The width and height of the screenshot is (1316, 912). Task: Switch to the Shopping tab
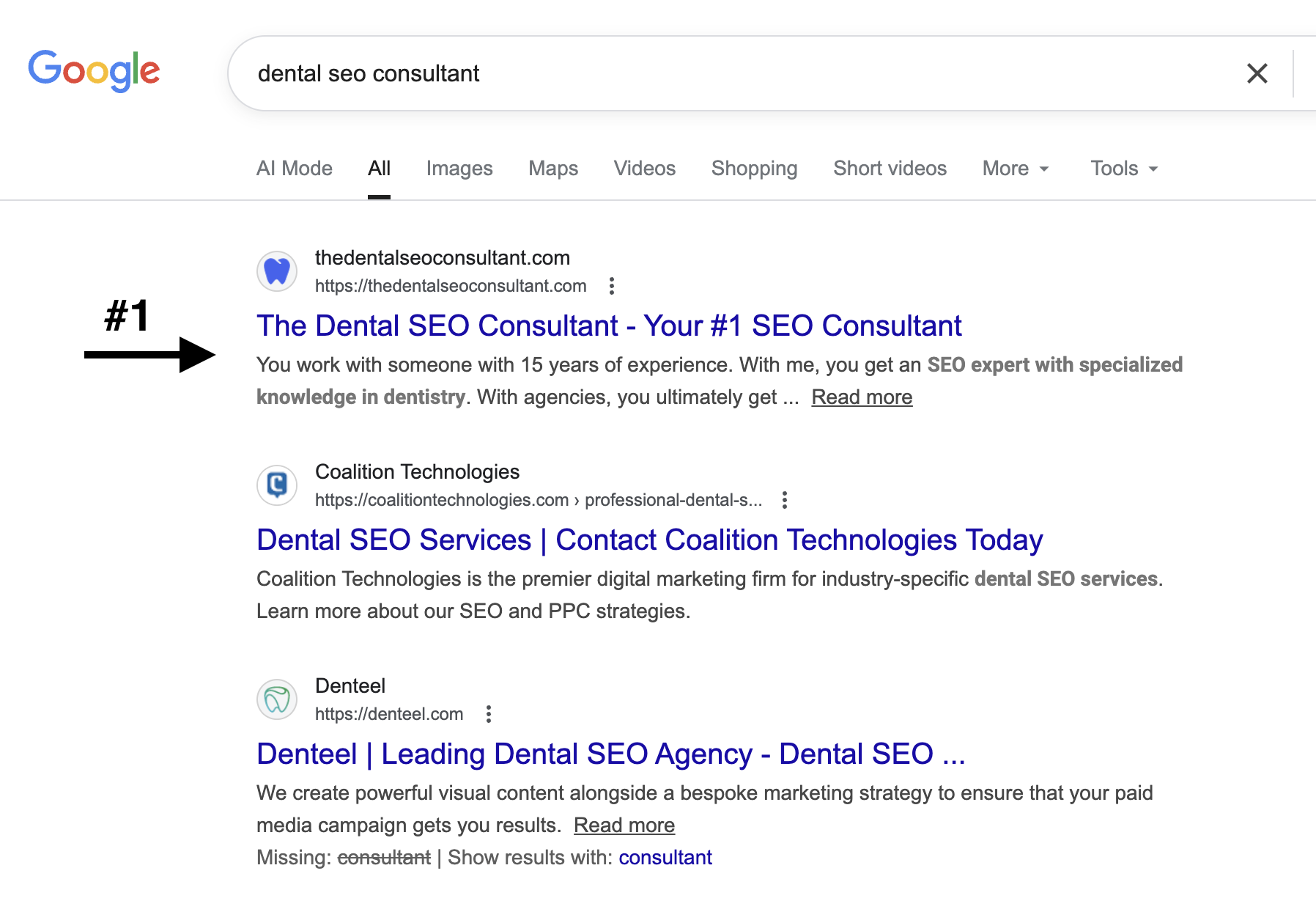coord(754,168)
